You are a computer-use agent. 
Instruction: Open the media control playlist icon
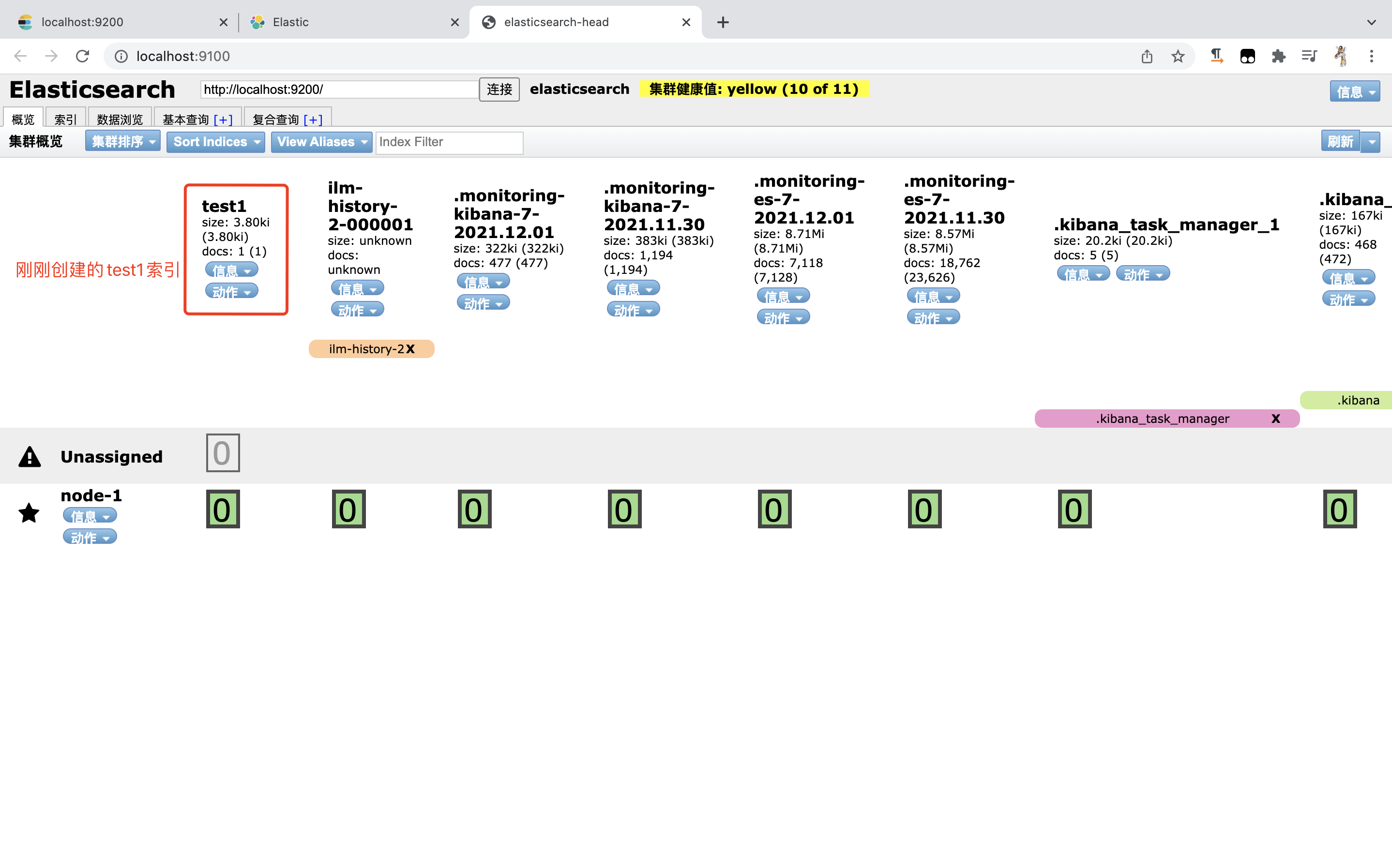coord(1309,56)
